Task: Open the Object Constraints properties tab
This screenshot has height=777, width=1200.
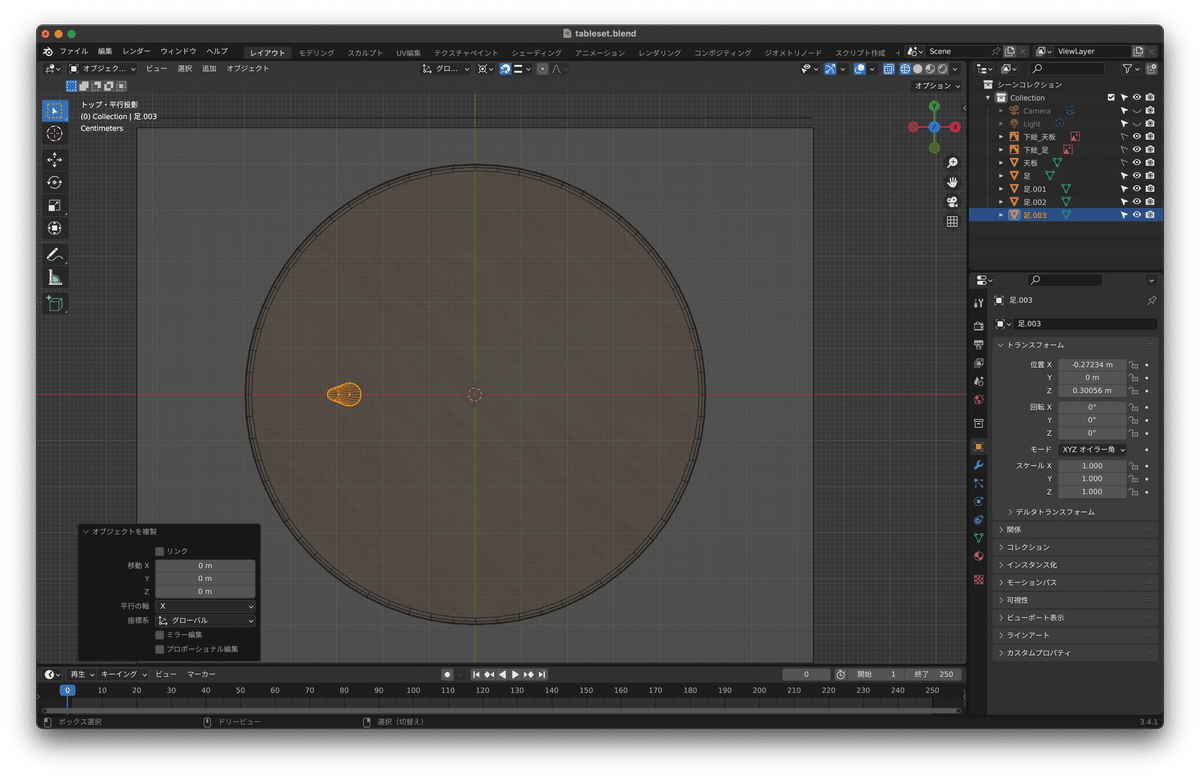Action: [x=978, y=519]
